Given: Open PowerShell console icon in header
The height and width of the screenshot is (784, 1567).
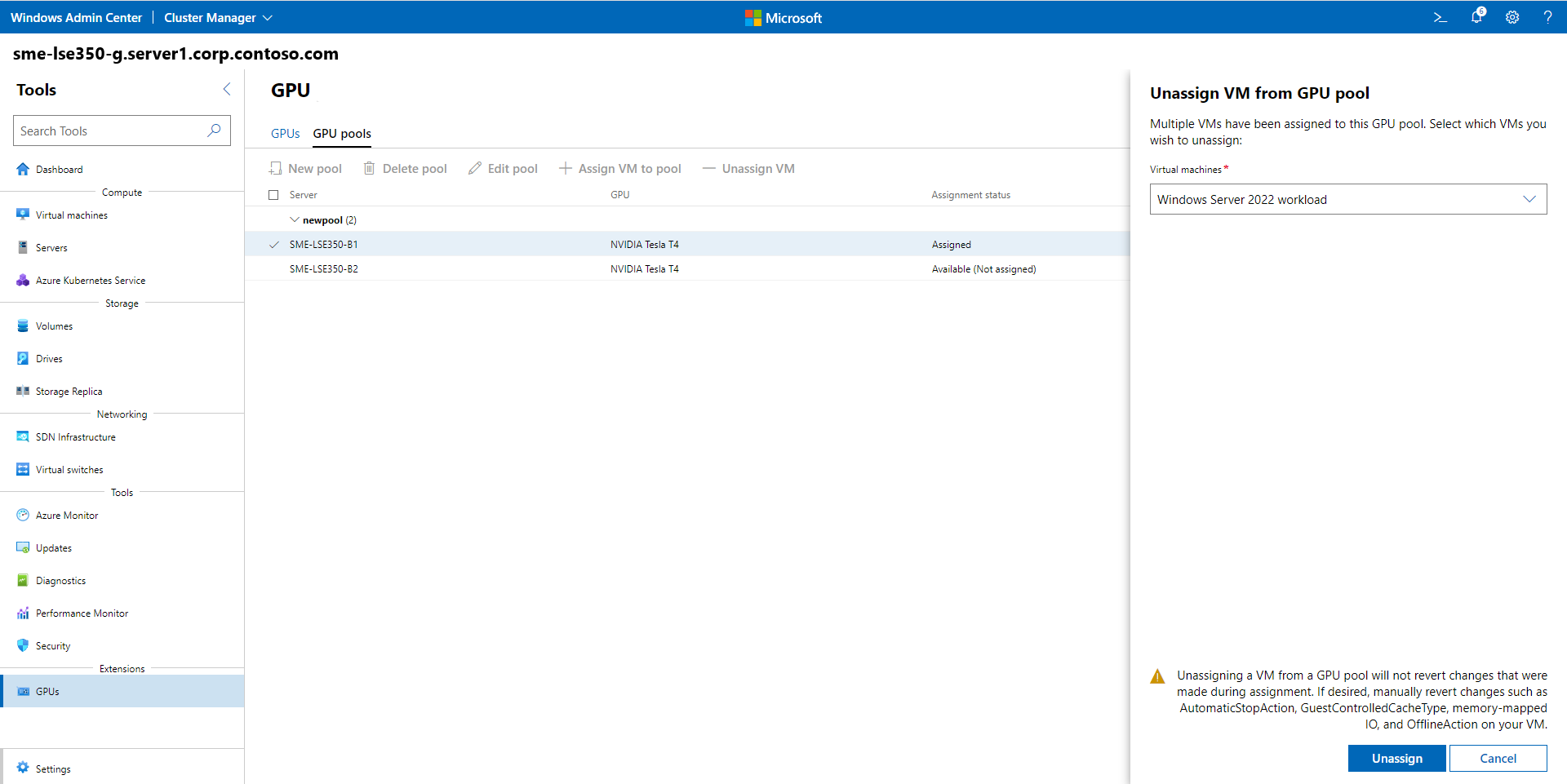Looking at the screenshot, I should pos(1440,17).
